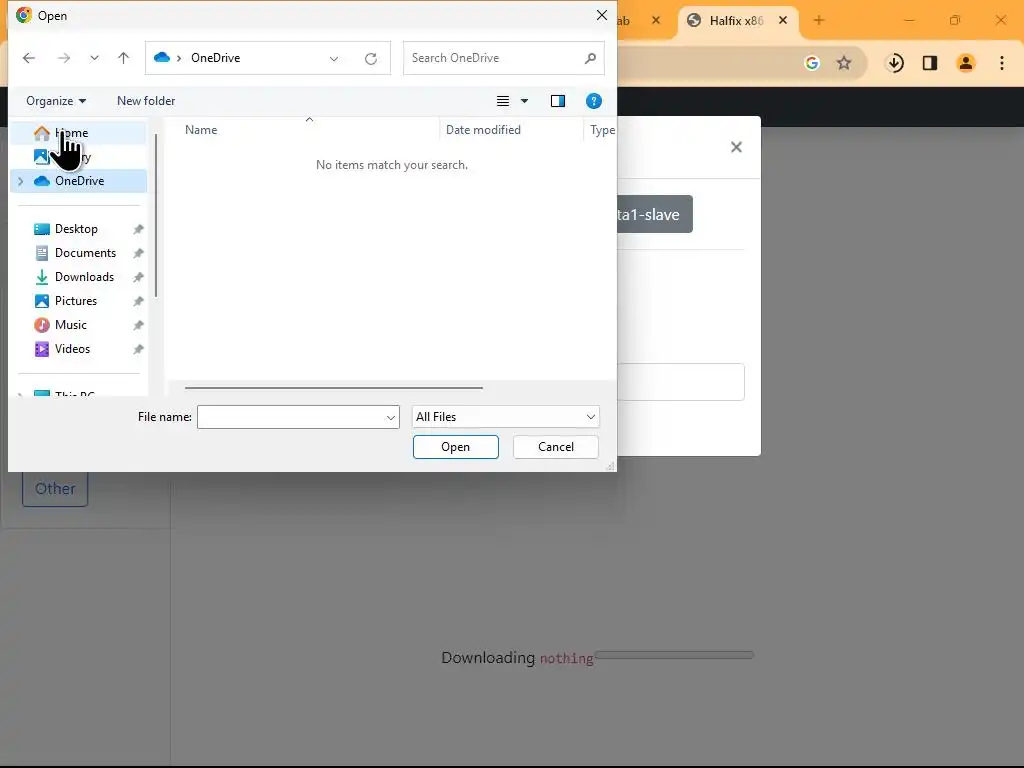The image size is (1024, 768).
Task: Click the Desktop pin icon
Action: click(138, 229)
